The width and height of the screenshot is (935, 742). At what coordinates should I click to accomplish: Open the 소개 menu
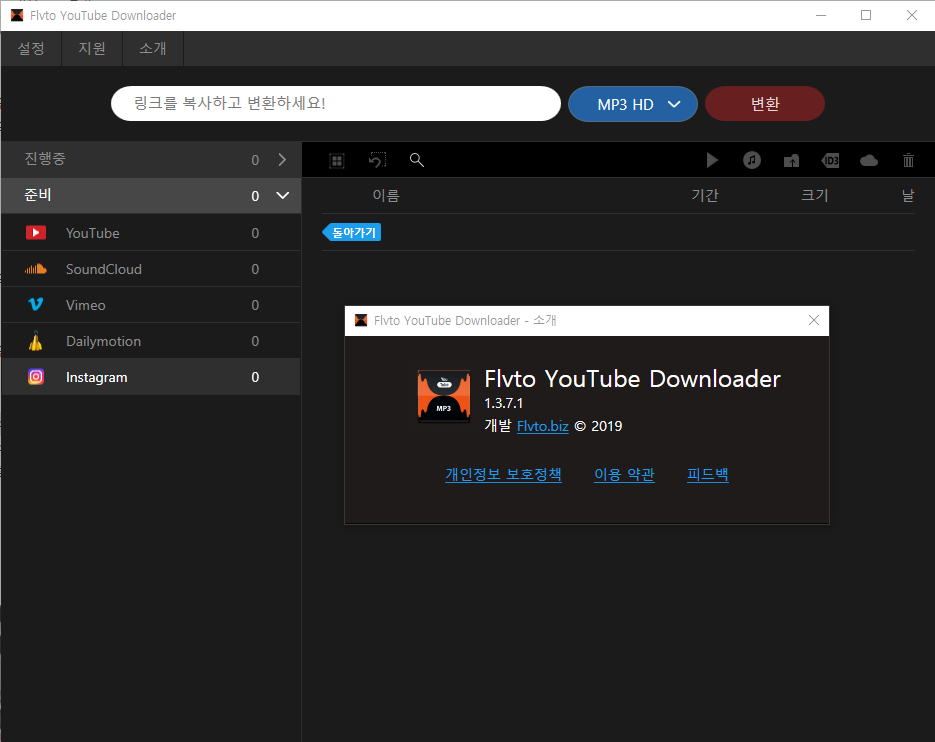coord(153,48)
